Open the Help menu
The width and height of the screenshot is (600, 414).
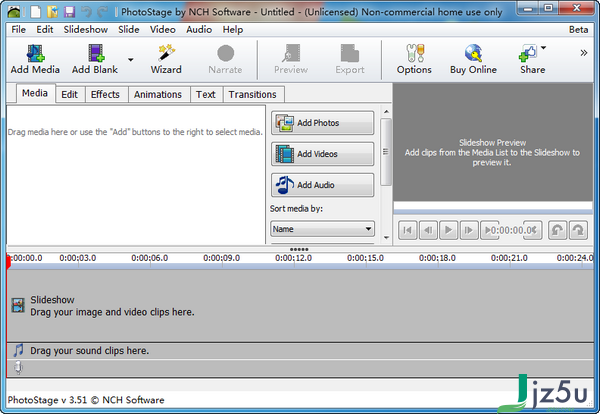coord(233,29)
